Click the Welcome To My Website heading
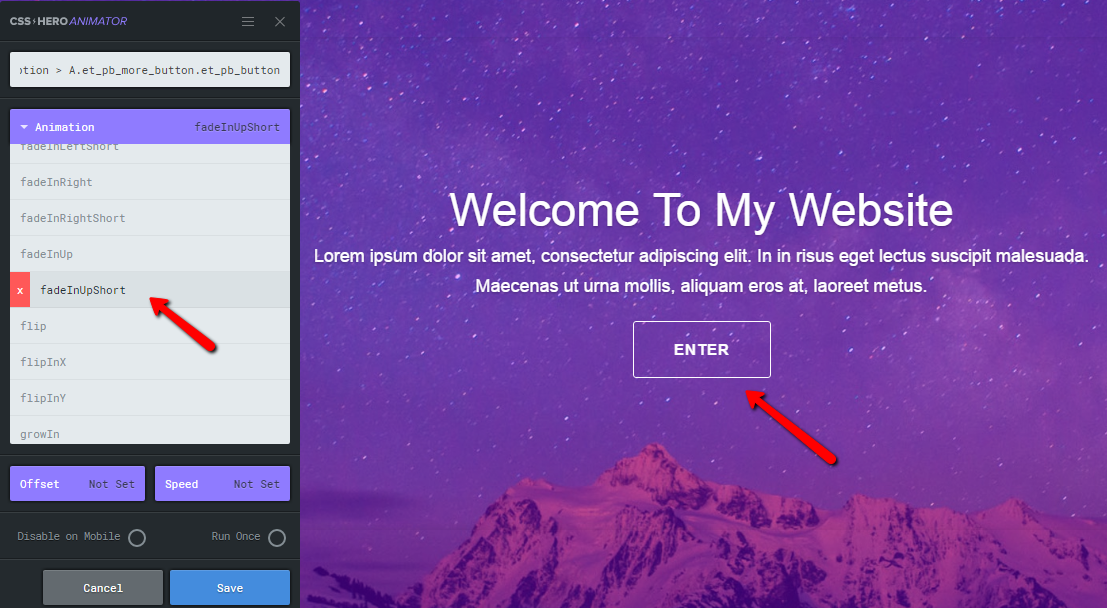 701,210
